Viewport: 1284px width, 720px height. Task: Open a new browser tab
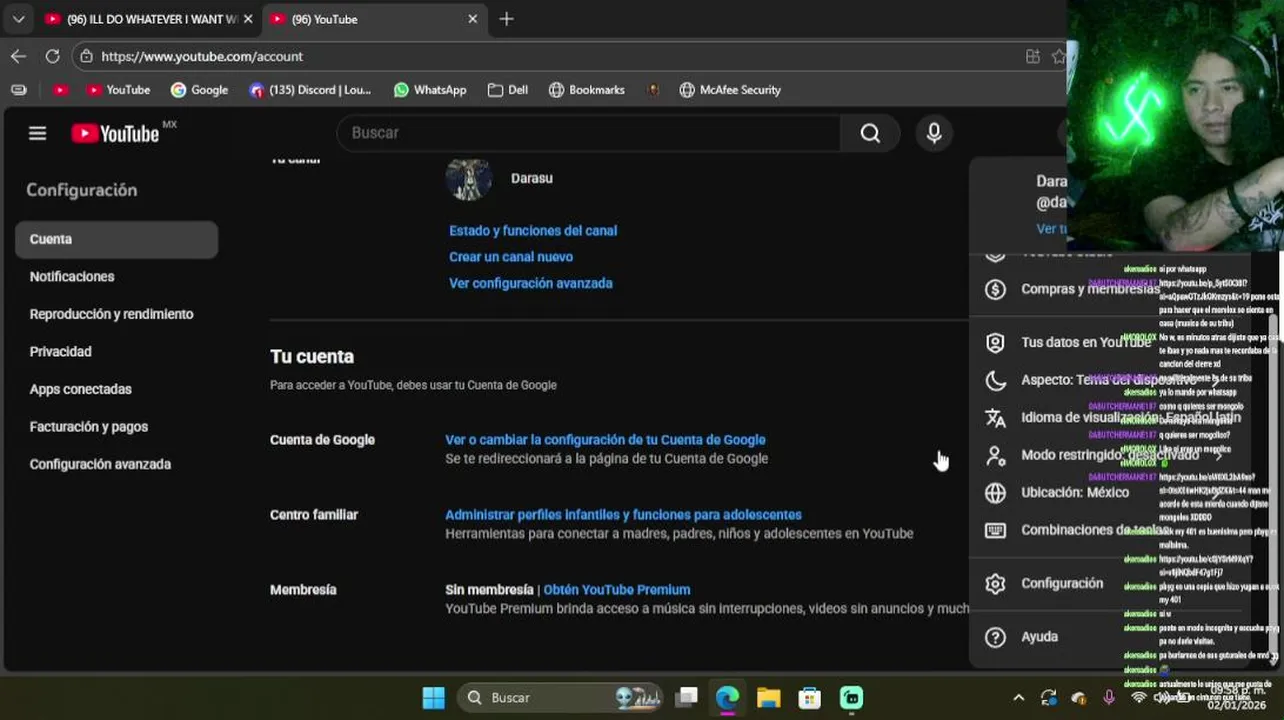tap(506, 19)
